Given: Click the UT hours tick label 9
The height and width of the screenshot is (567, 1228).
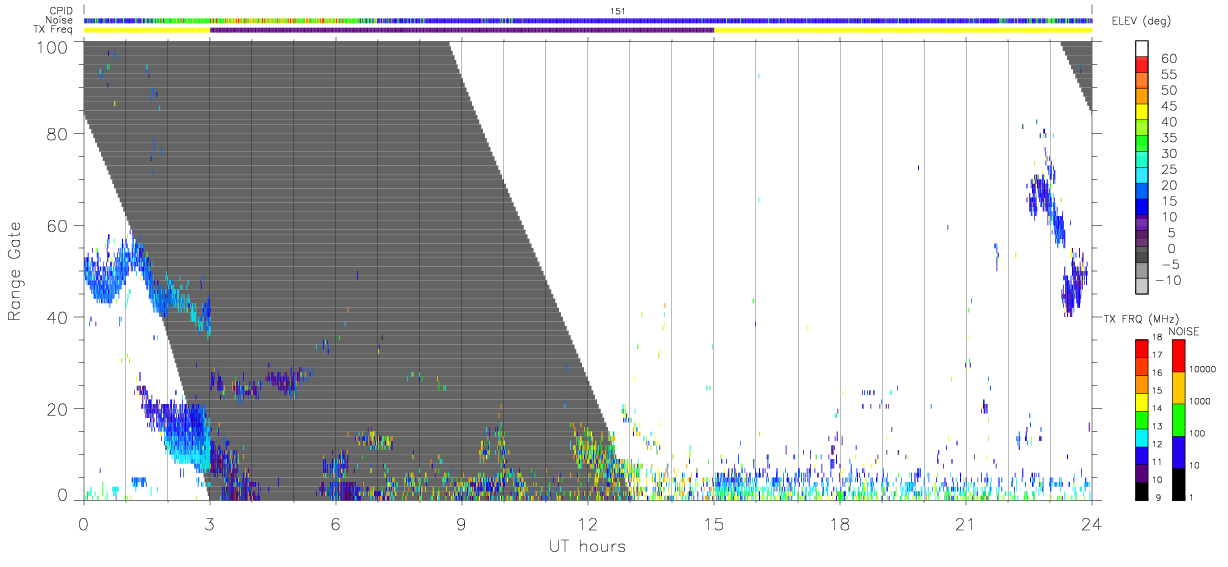Looking at the screenshot, I should [461, 522].
